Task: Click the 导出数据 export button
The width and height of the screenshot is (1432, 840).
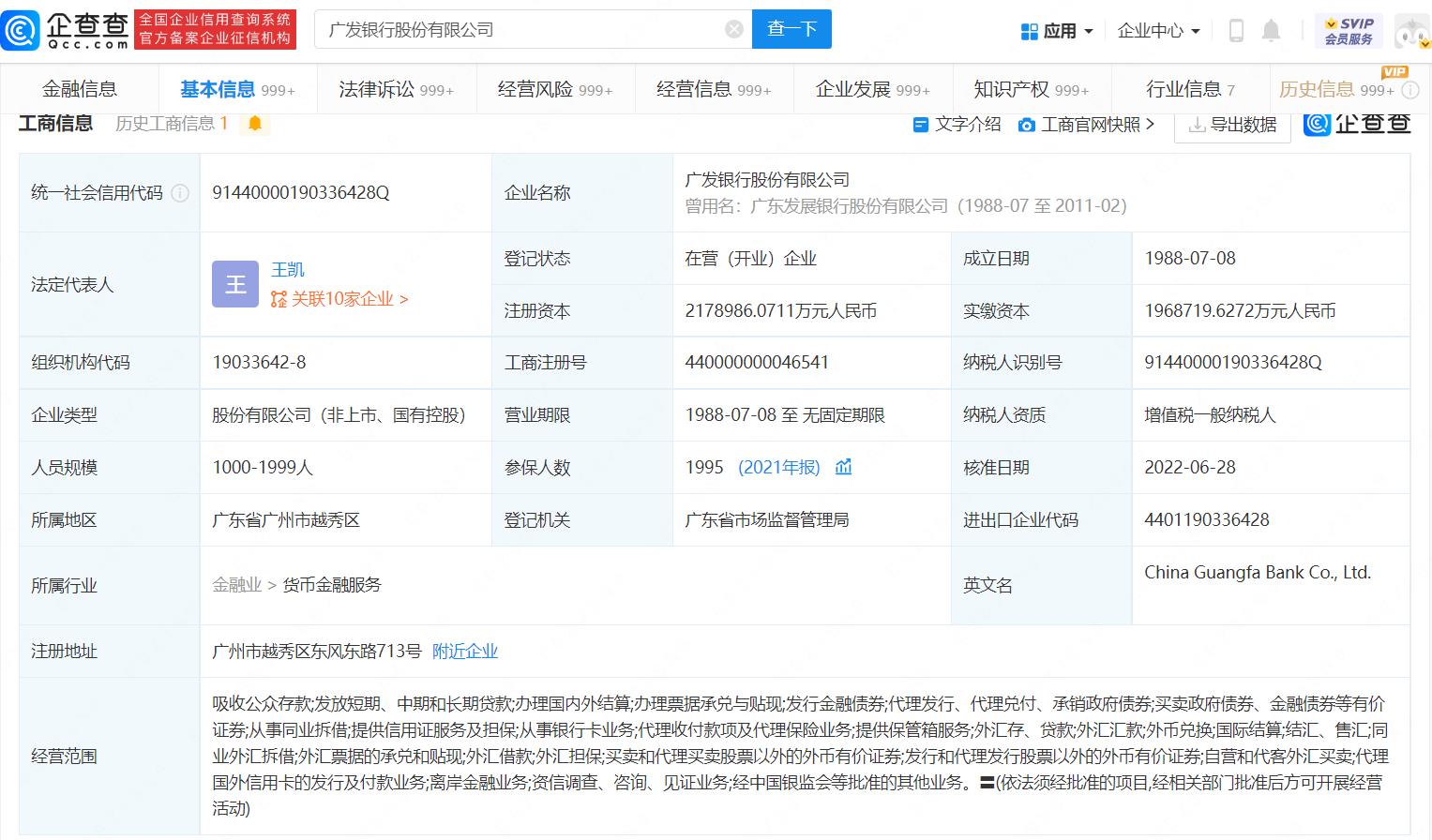Action: [x=1232, y=125]
